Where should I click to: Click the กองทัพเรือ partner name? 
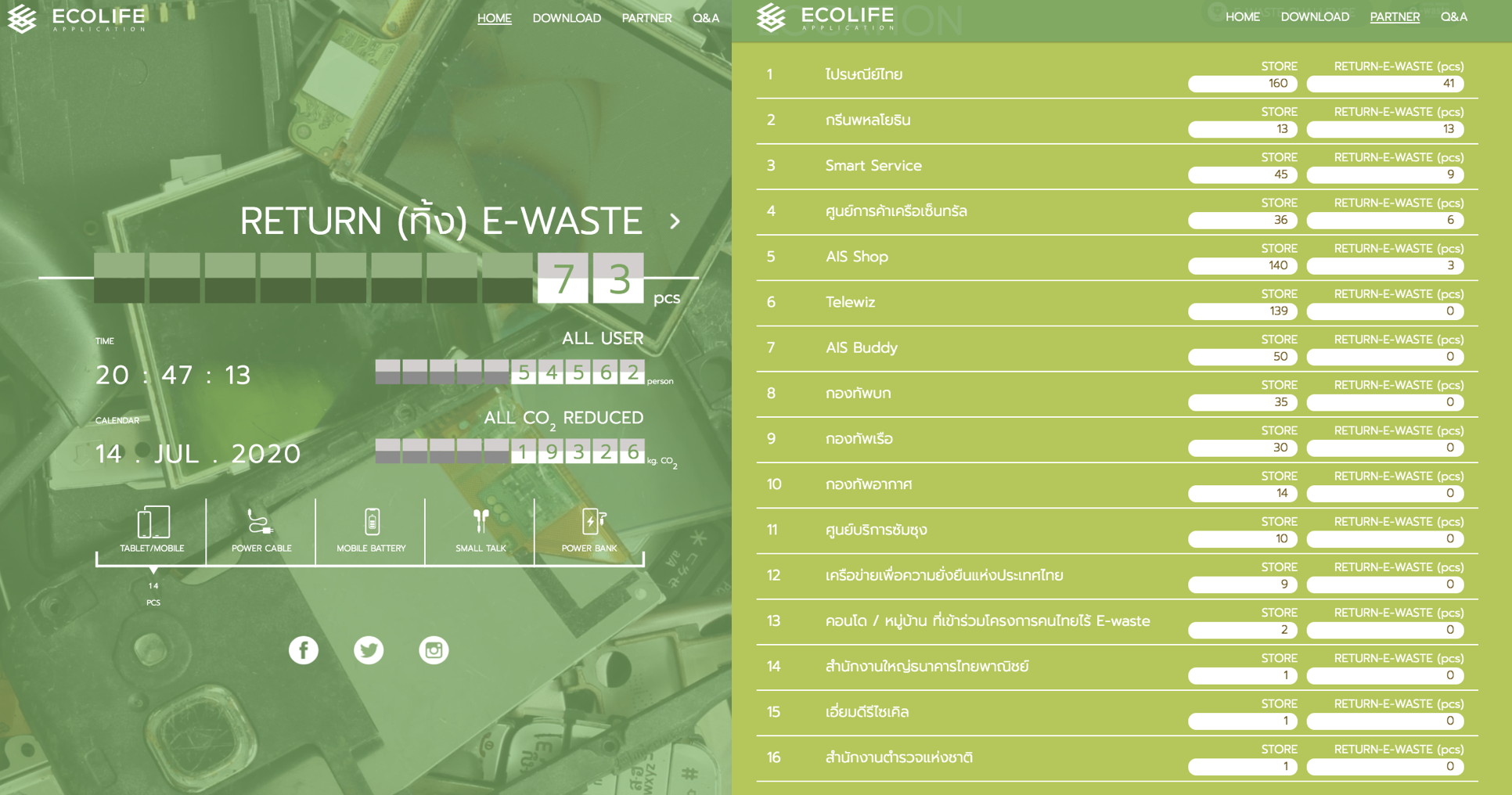859,439
